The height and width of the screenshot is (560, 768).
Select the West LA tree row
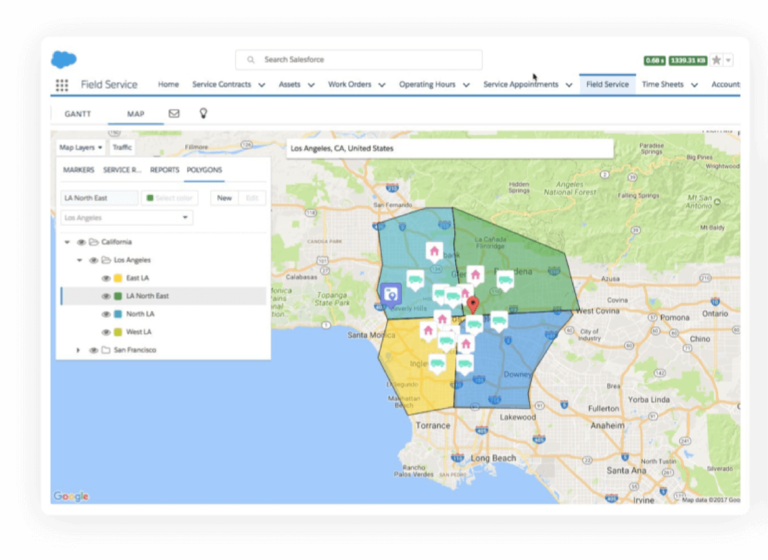click(x=164, y=332)
